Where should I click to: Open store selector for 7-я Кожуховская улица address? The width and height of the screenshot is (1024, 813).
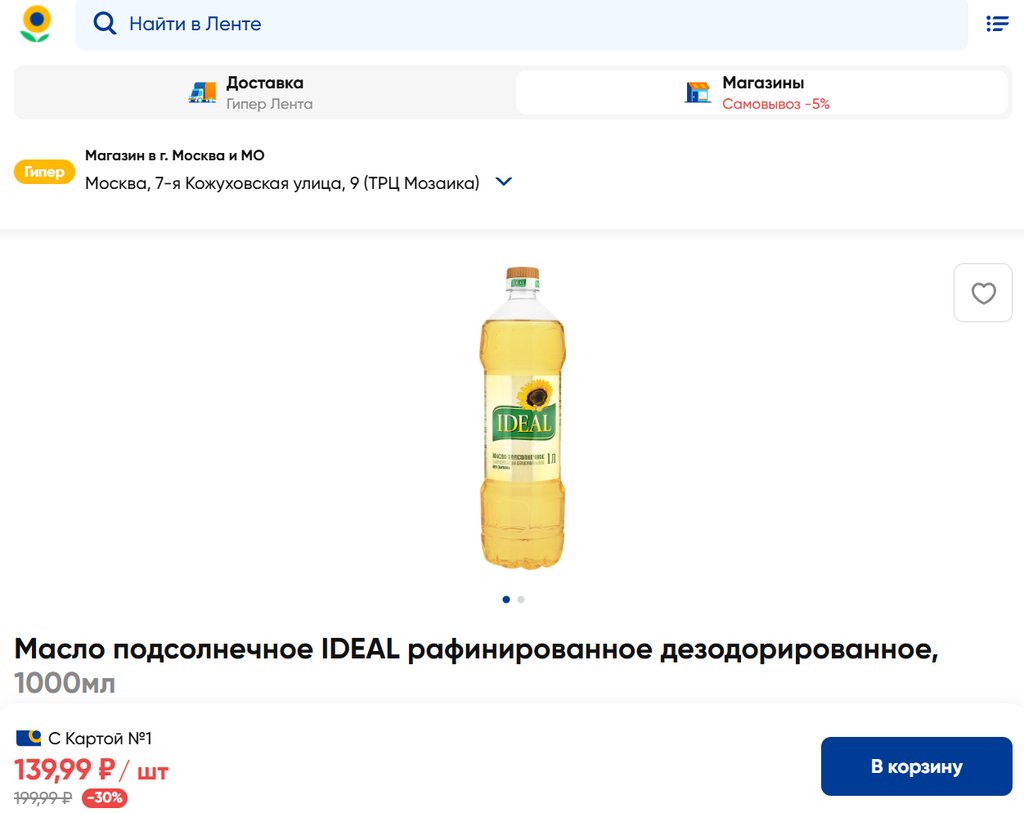[x=282, y=183]
